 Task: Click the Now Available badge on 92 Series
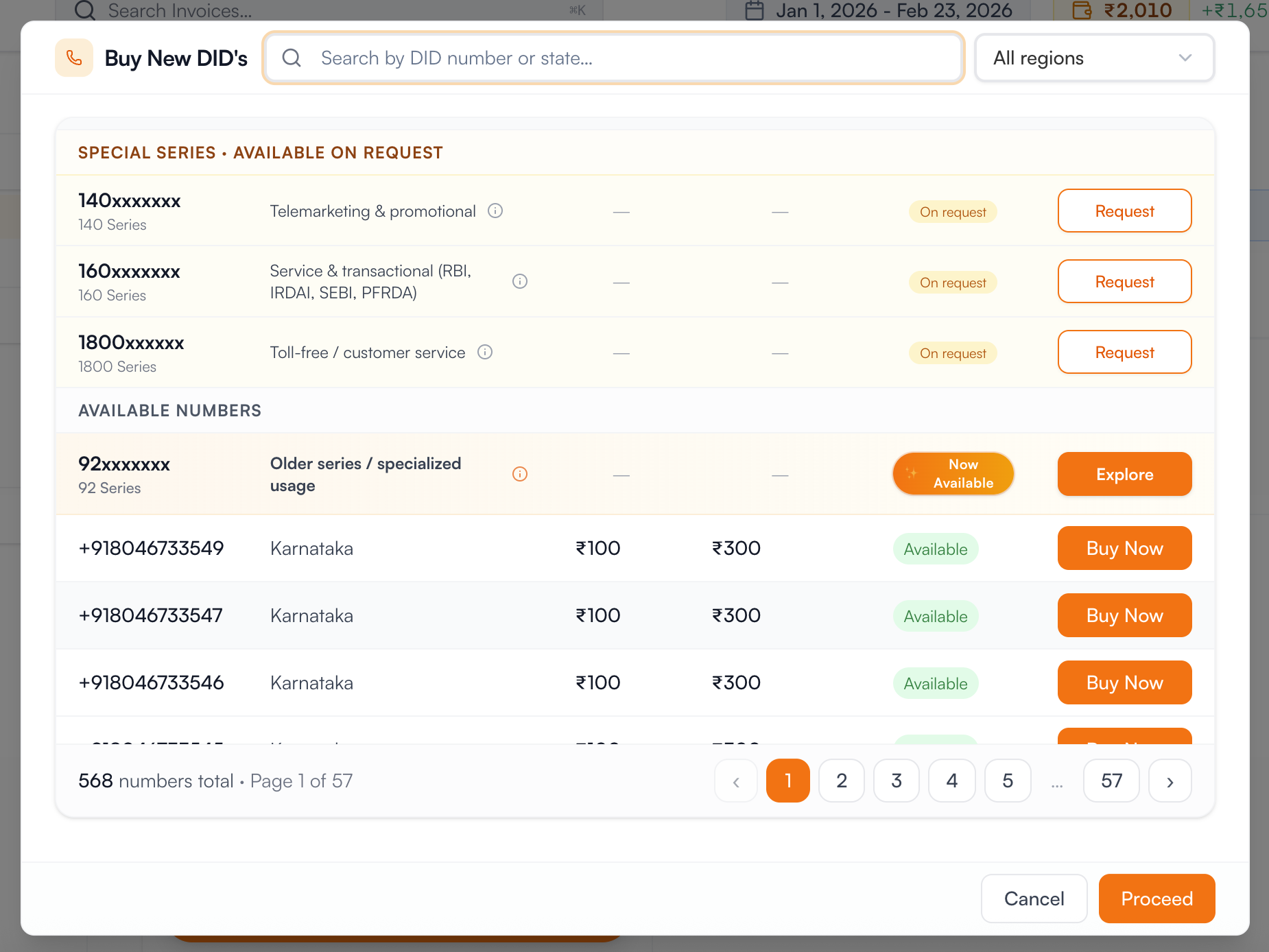953,474
